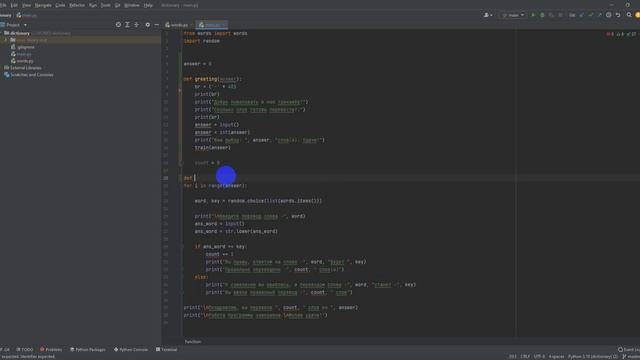Open the user account dropdown
This screenshot has height=360, width=640.
488,15
